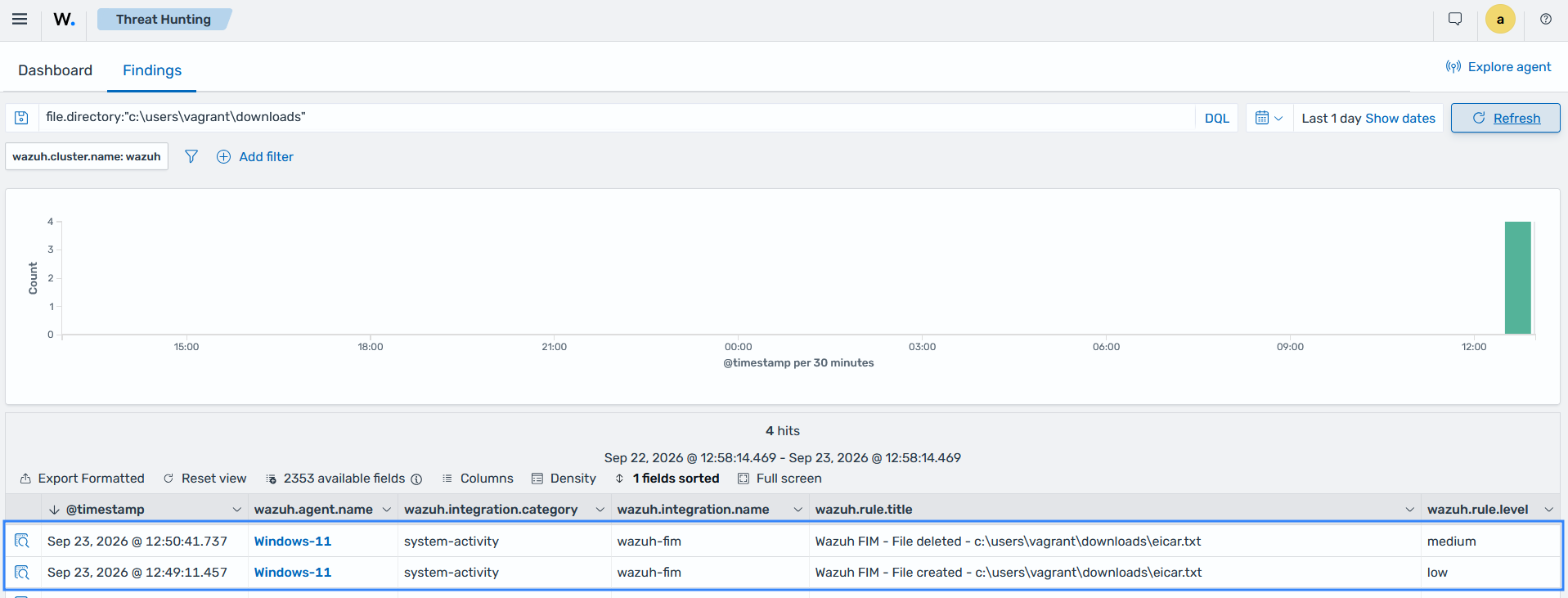
Task: Open the Columns selector
Action: (x=478, y=479)
